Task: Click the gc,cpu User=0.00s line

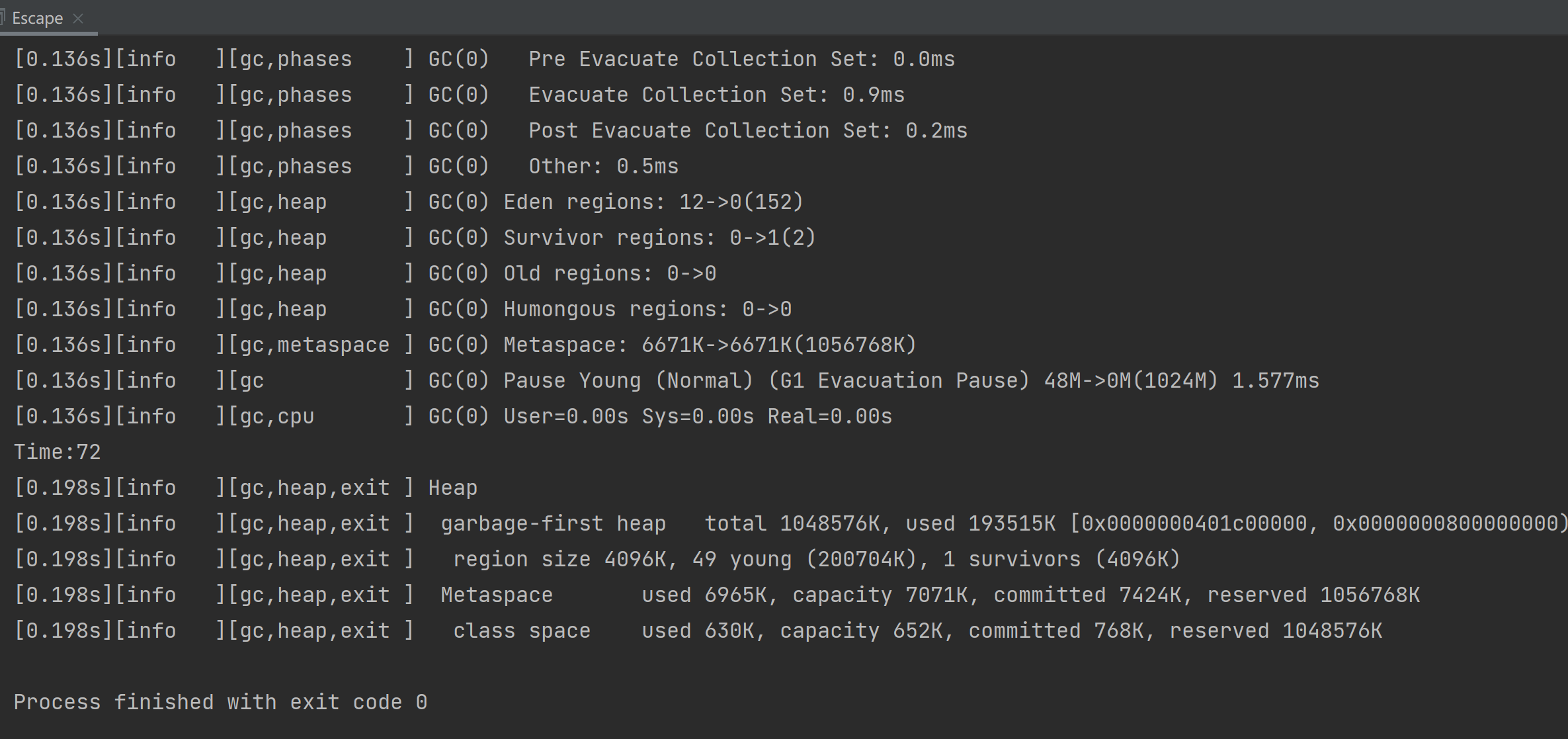Action: tap(697, 416)
